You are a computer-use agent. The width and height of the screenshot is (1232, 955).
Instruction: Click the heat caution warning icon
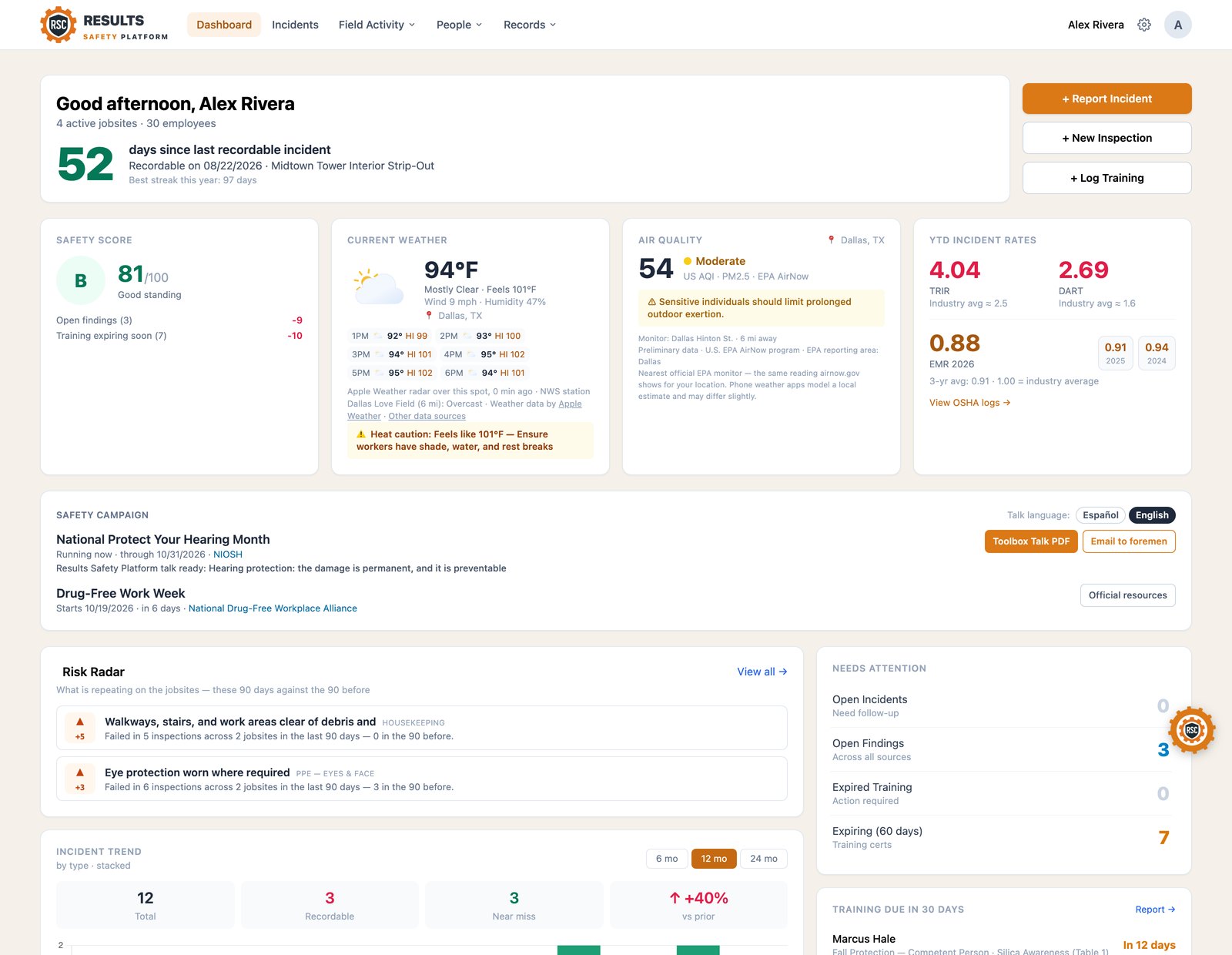(361, 434)
